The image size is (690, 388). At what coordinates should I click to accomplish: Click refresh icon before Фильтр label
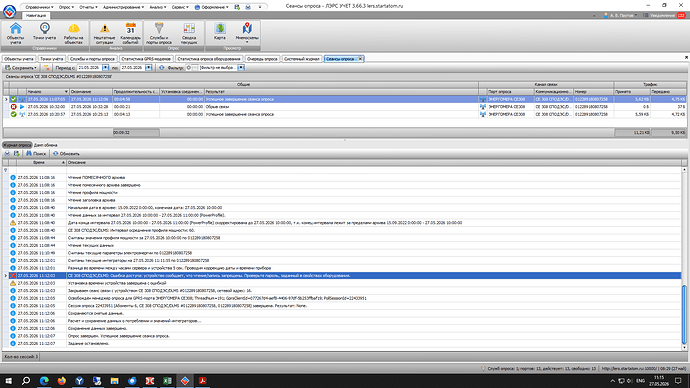click(x=161, y=68)
